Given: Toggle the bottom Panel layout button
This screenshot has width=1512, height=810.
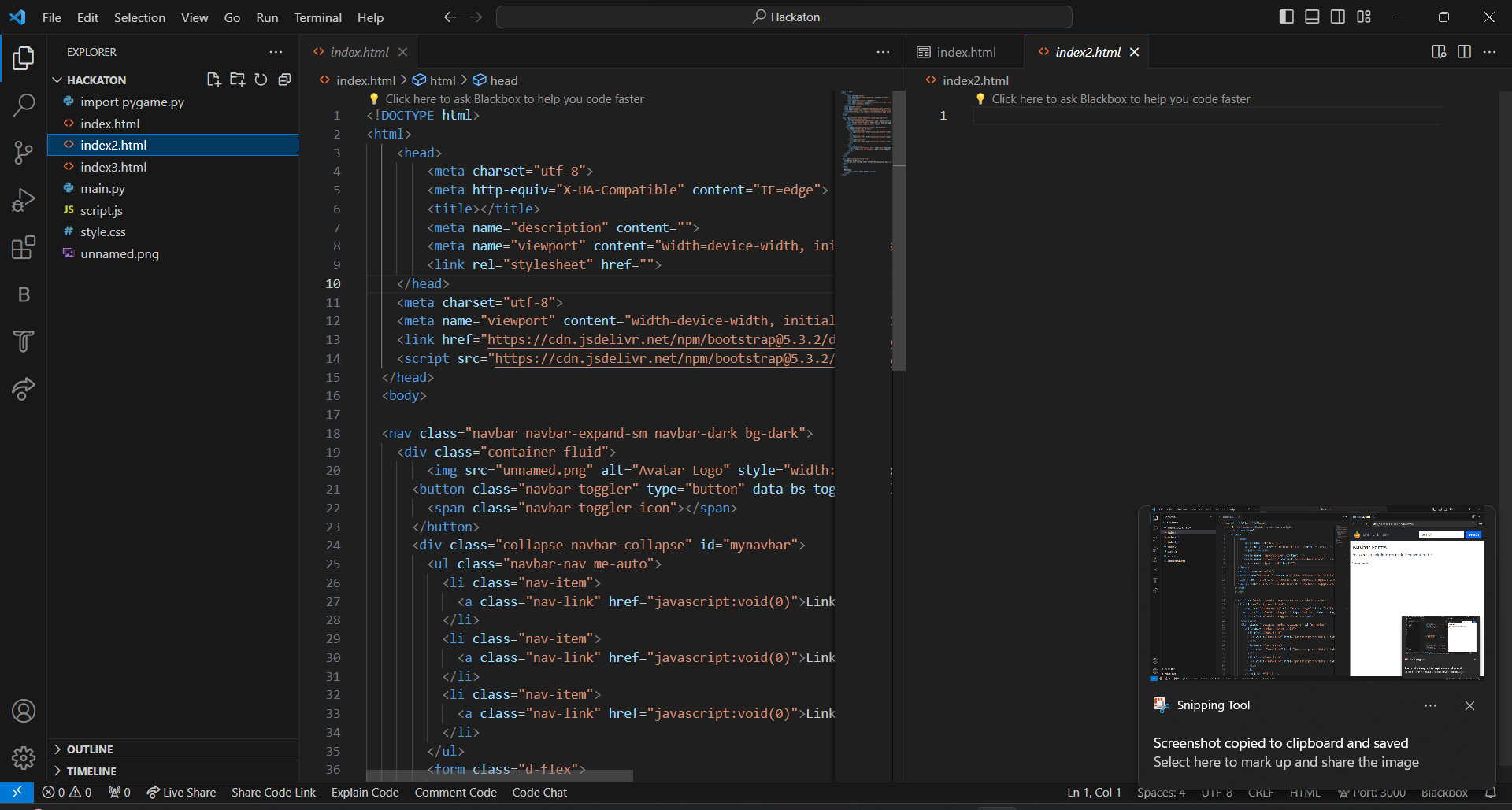Looking at the screenshot, I should 1312,17.
